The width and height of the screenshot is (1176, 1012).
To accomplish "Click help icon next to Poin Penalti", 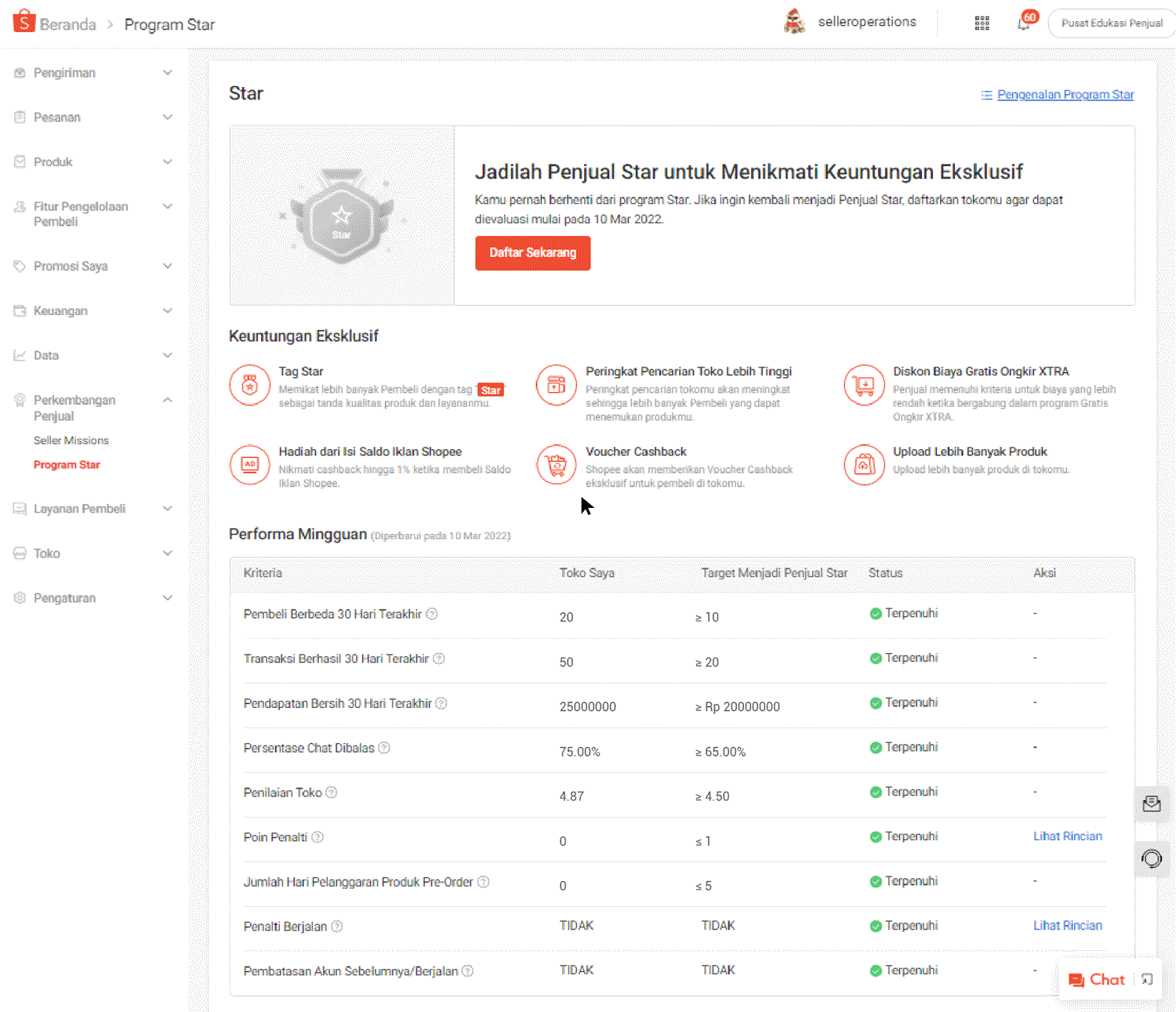I will [x=318, y=837].
